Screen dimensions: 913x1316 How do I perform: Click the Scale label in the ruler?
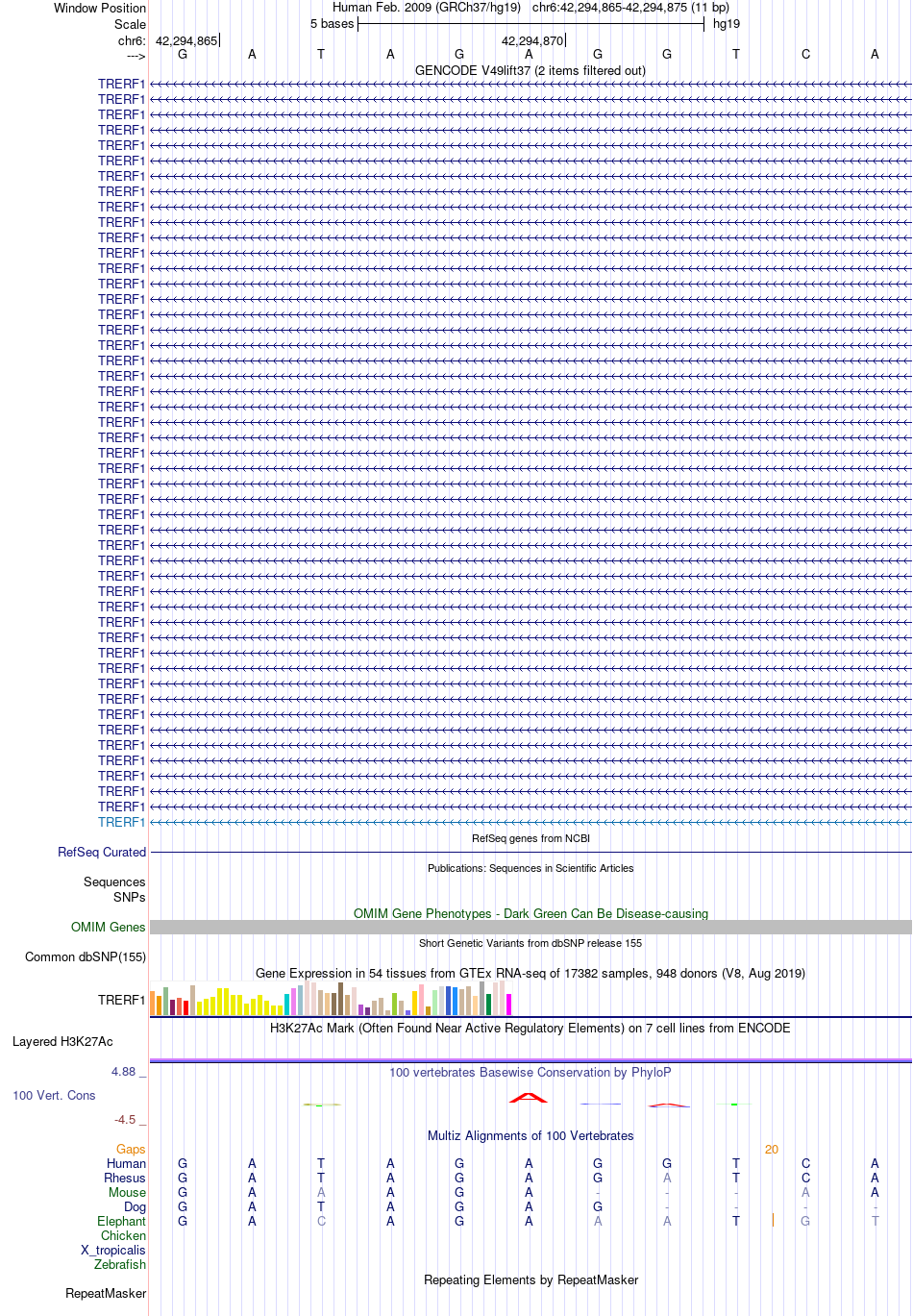click(x=130, y=24)
